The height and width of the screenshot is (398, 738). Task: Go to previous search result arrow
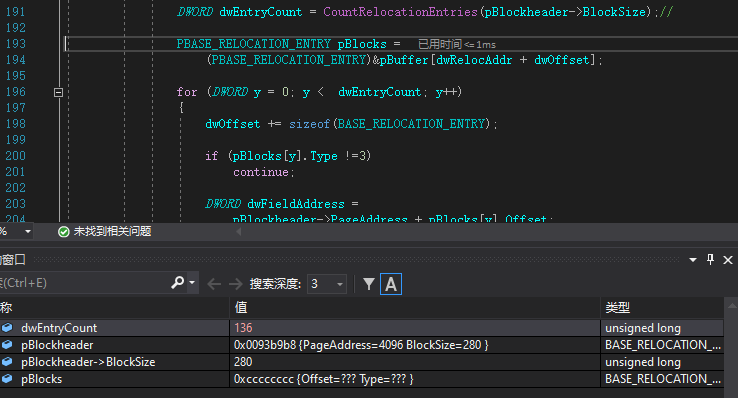pyautogui.click(x=214, y=284)
